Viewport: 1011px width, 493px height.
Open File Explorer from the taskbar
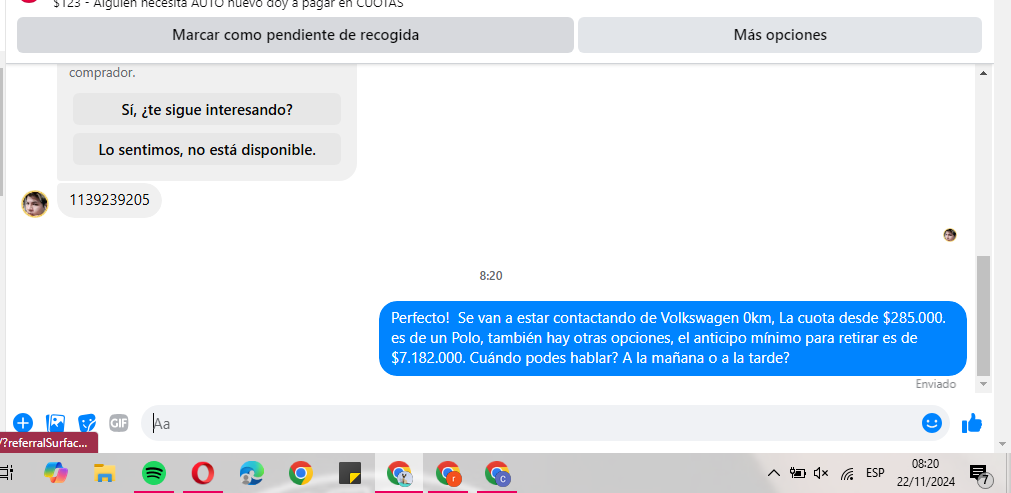tap(104, 474)
